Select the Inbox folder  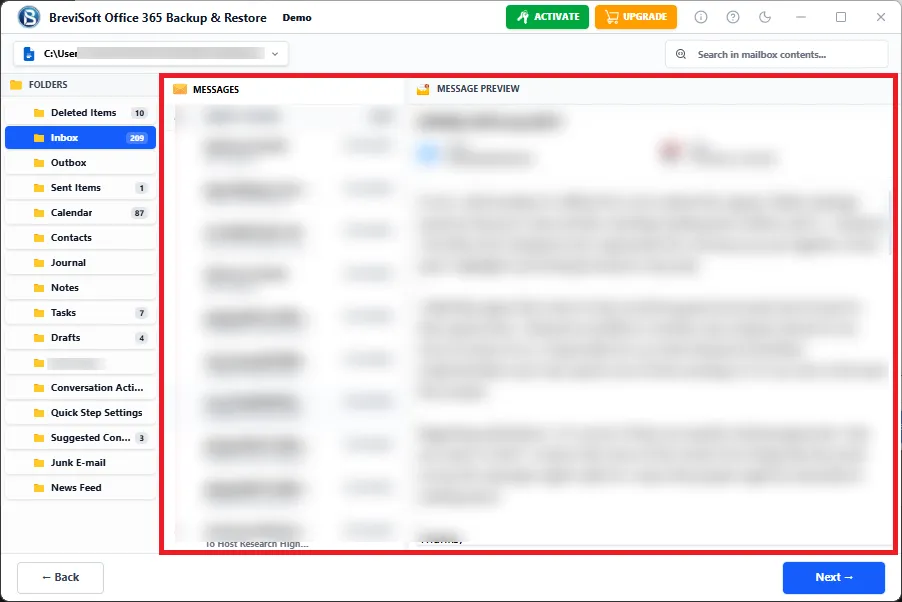[80, 138]
